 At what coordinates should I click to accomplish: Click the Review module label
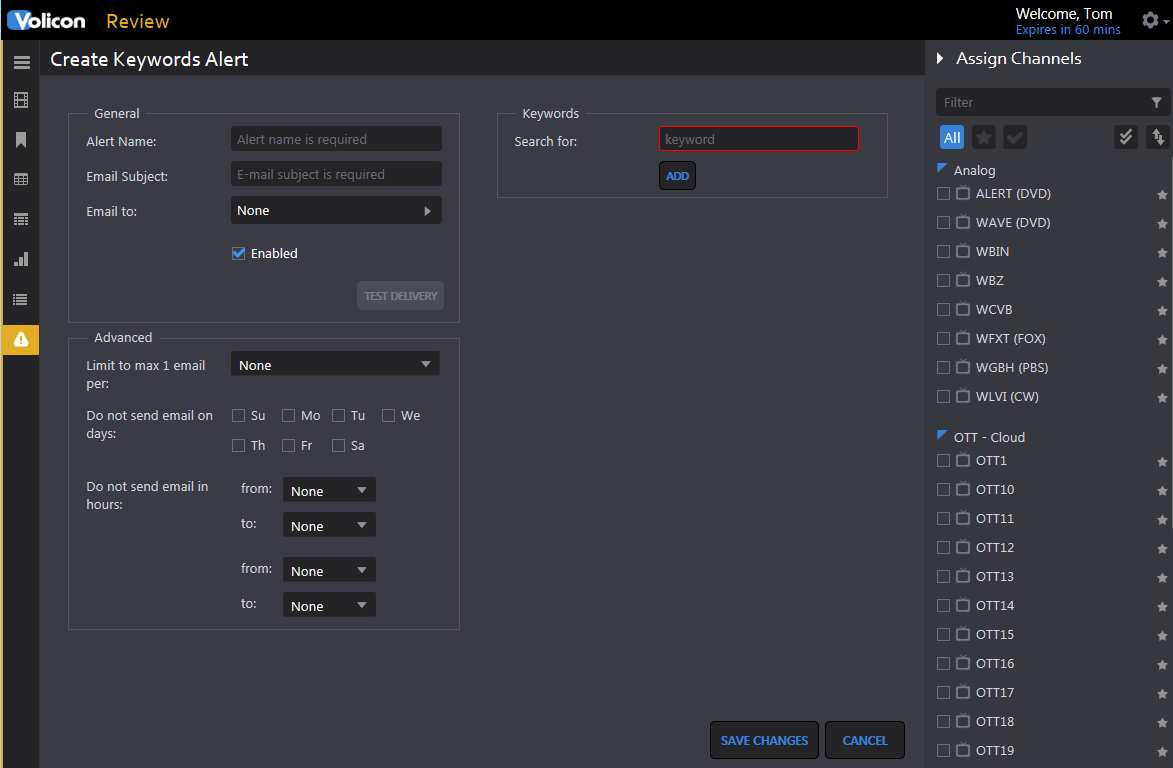138,21
